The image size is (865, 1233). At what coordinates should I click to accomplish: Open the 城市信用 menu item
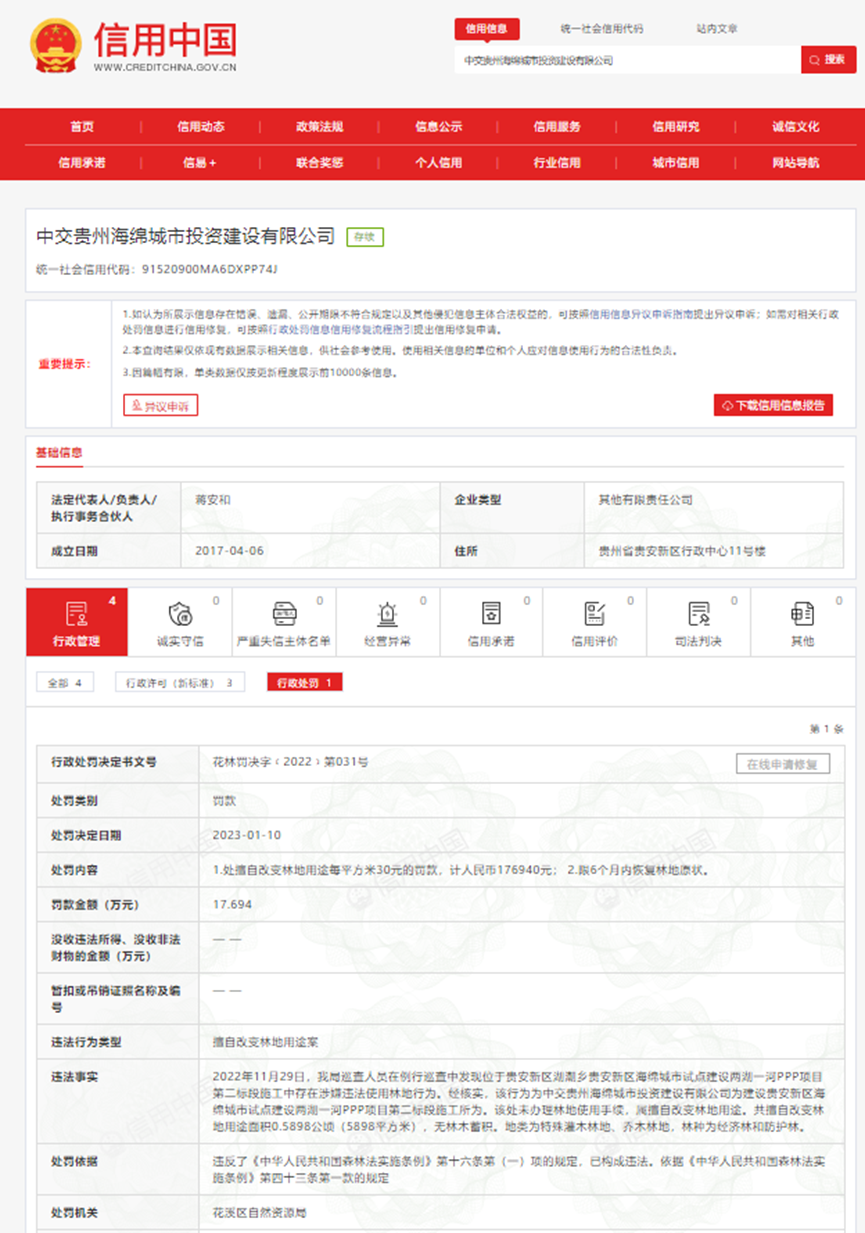coord(676,162)
